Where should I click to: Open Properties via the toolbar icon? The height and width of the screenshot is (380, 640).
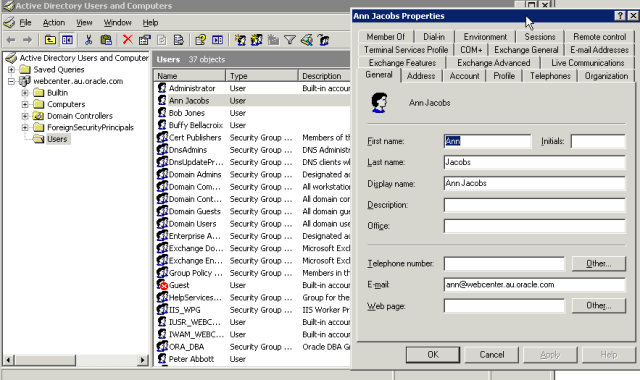144,40
